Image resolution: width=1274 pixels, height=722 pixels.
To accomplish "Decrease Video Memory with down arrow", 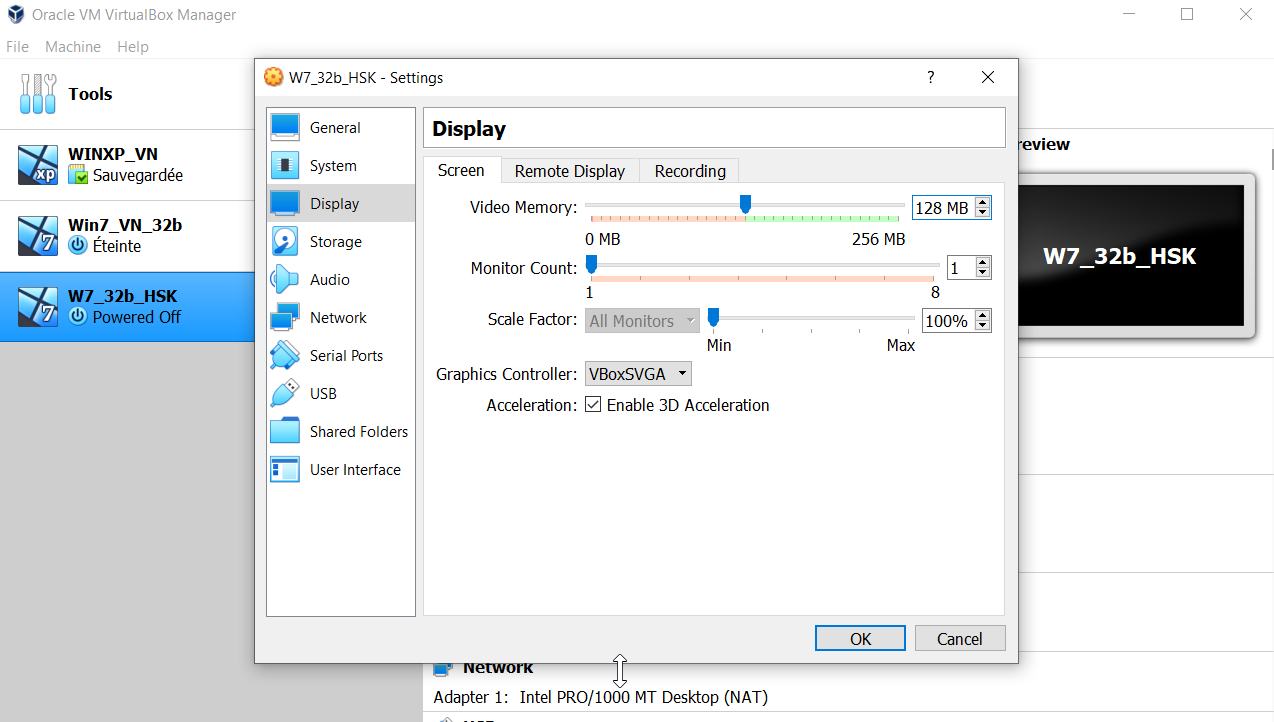I will tap(983, 213).
